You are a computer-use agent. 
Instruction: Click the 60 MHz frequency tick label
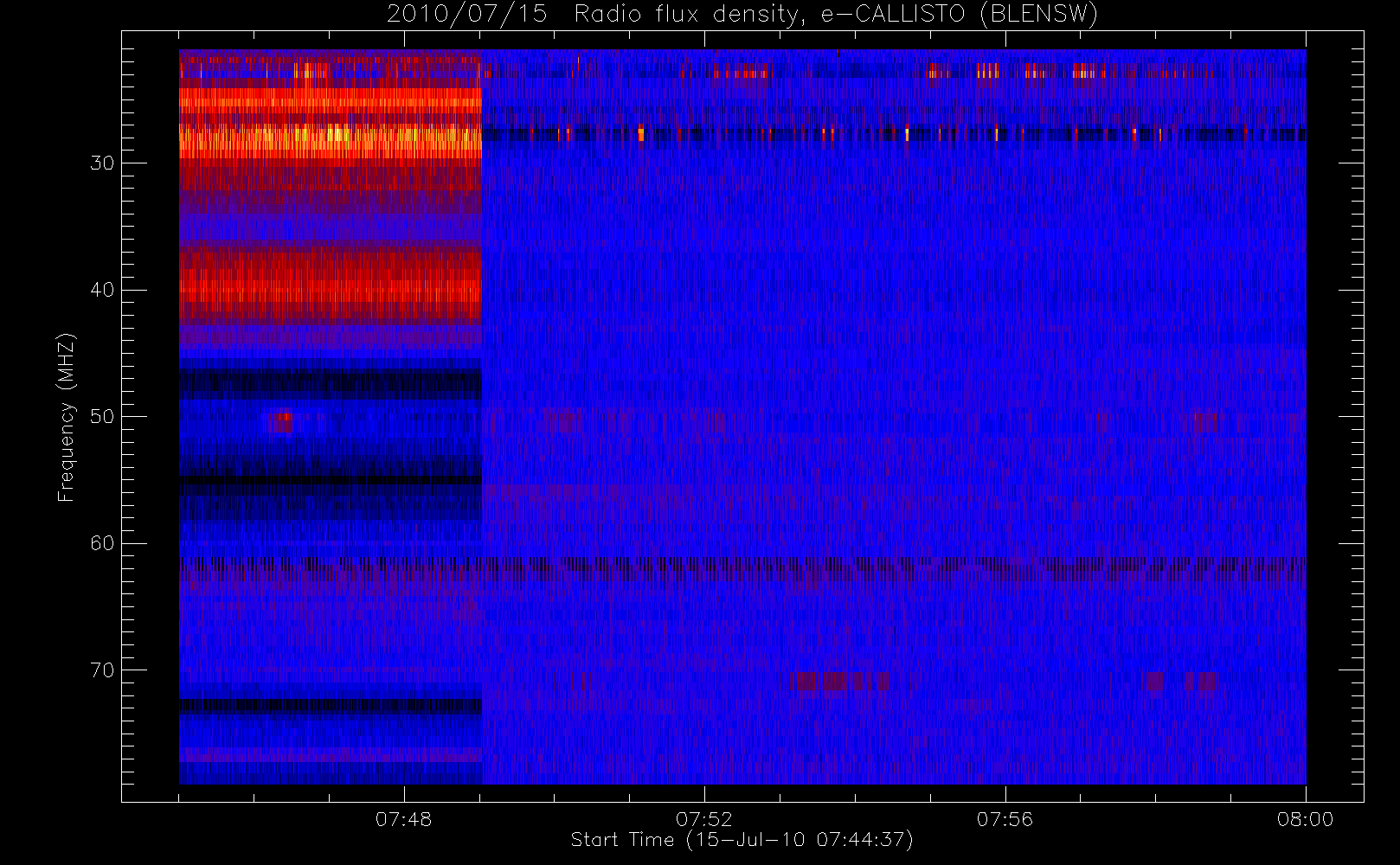click(x=102, y=543)
